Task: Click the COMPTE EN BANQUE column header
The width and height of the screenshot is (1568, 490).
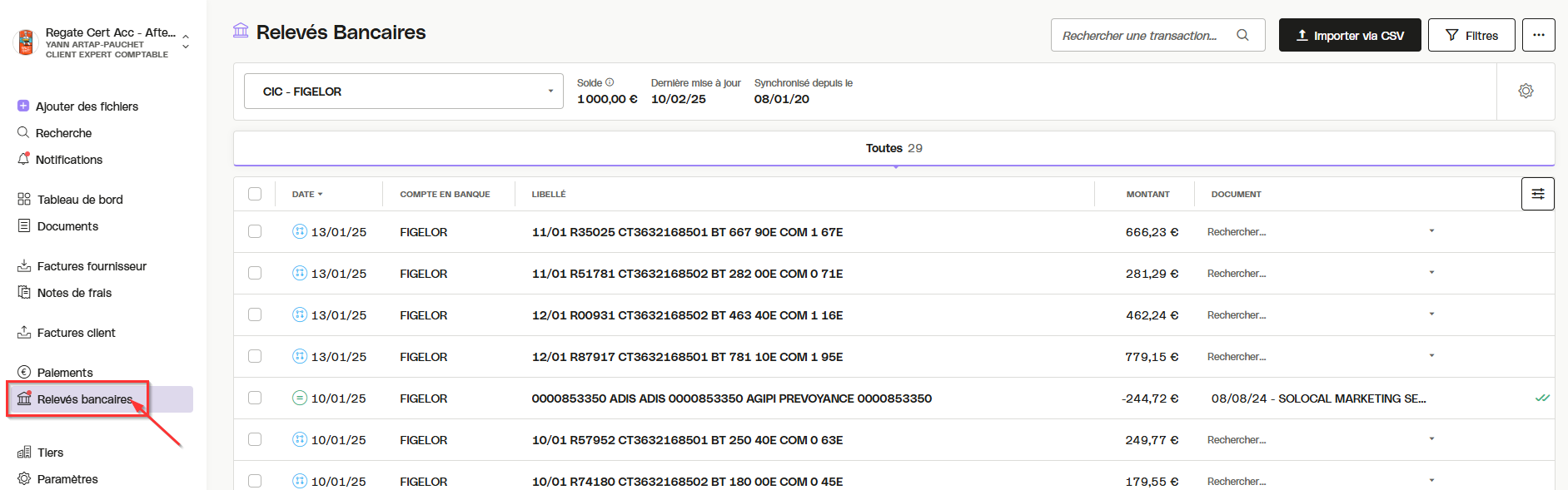Action: (x=445, y=194)
